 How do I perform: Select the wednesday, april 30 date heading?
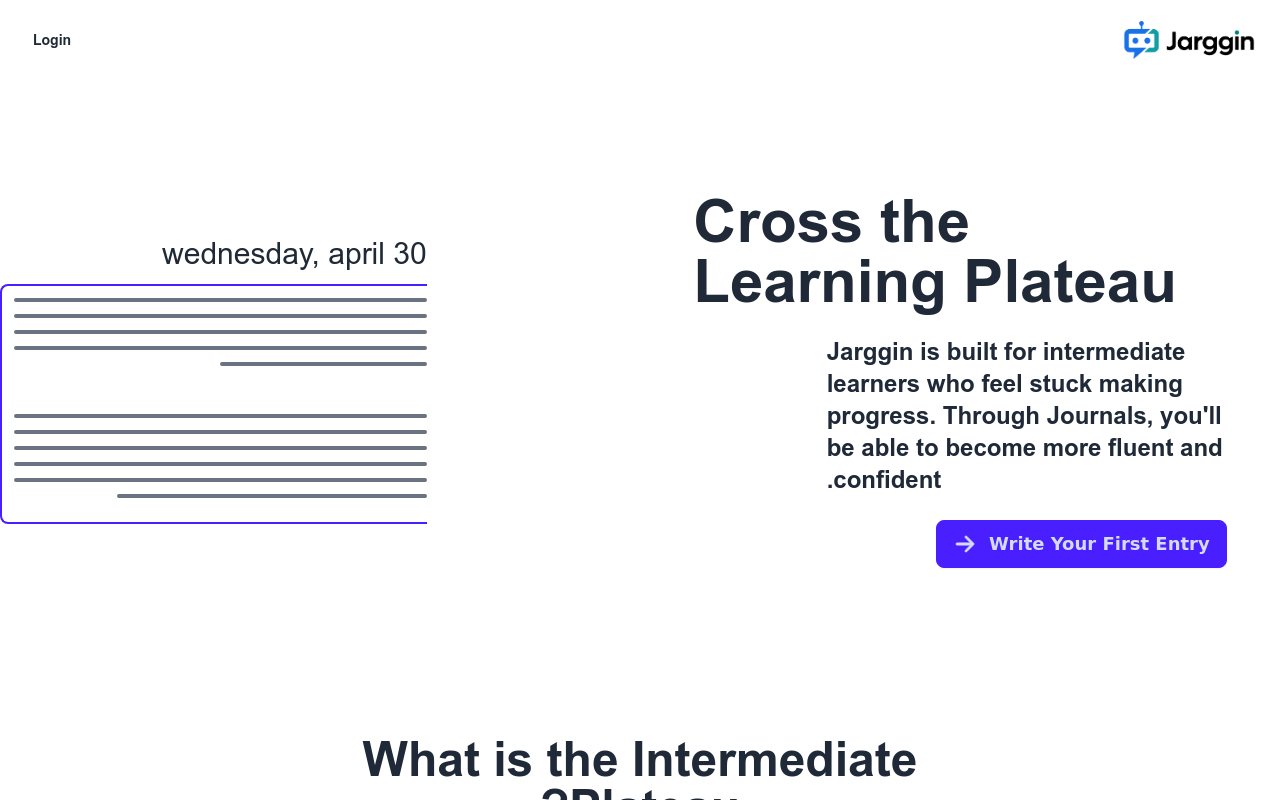coord(294,254)
